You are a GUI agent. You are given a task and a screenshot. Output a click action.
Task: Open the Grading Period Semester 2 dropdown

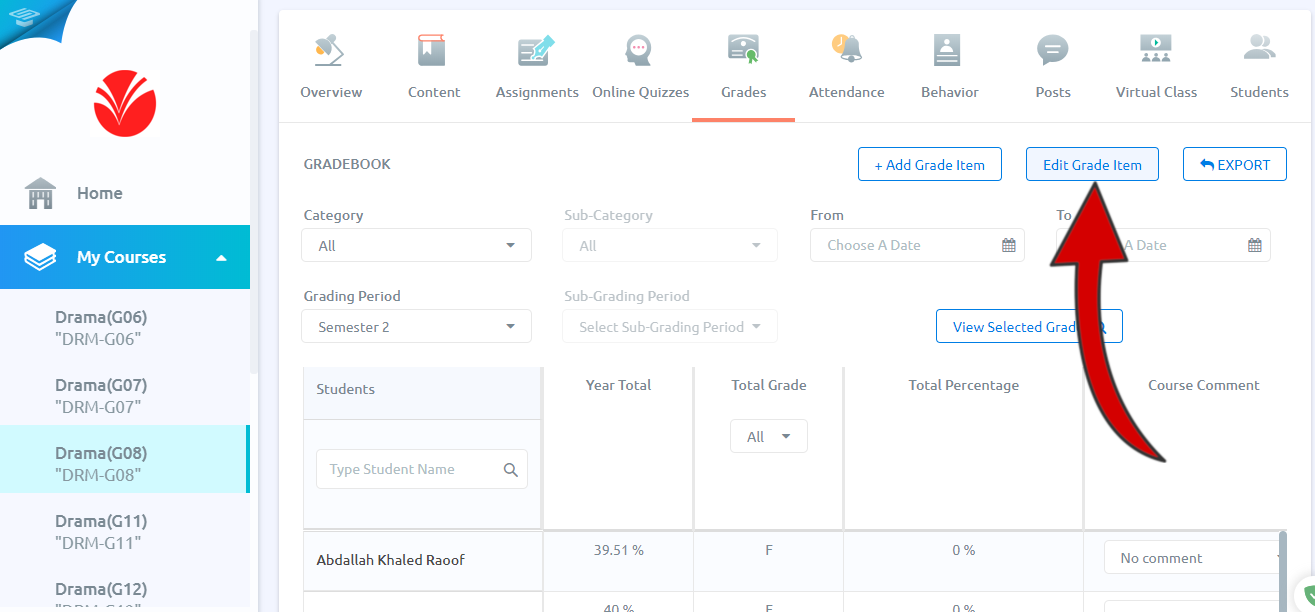(417, 326)
